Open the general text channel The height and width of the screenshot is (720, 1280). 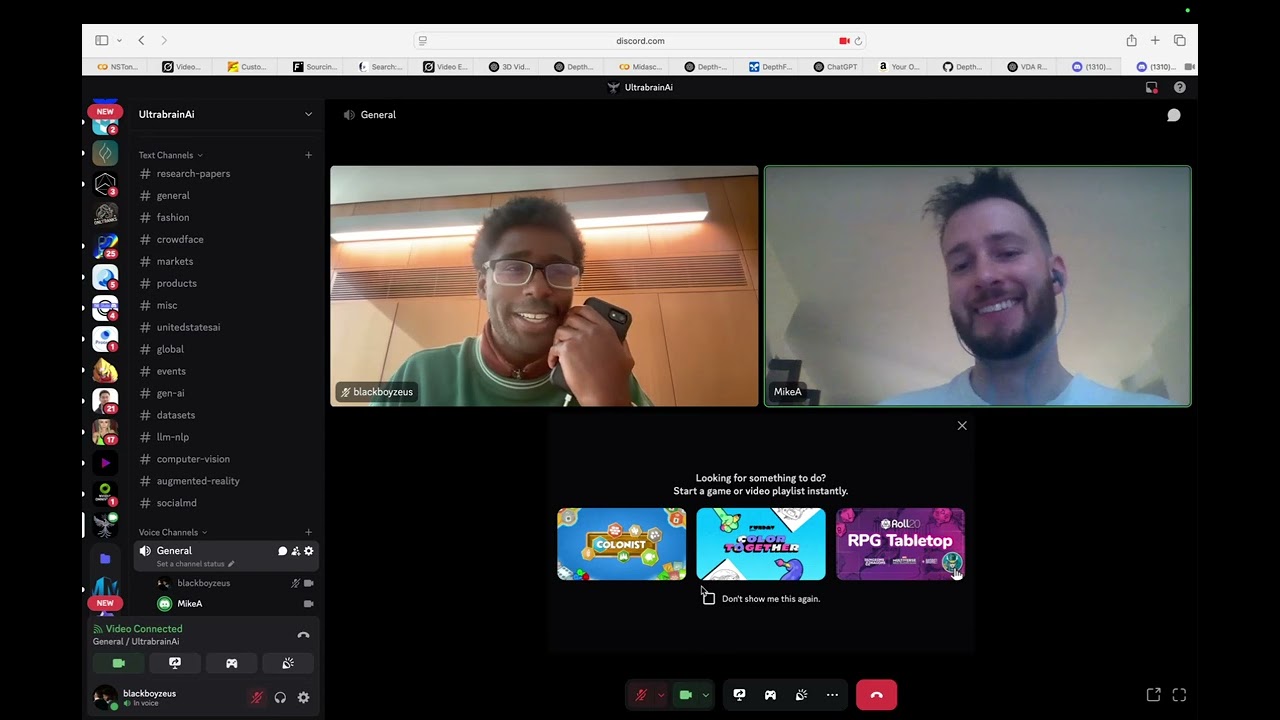click(225, 195)
